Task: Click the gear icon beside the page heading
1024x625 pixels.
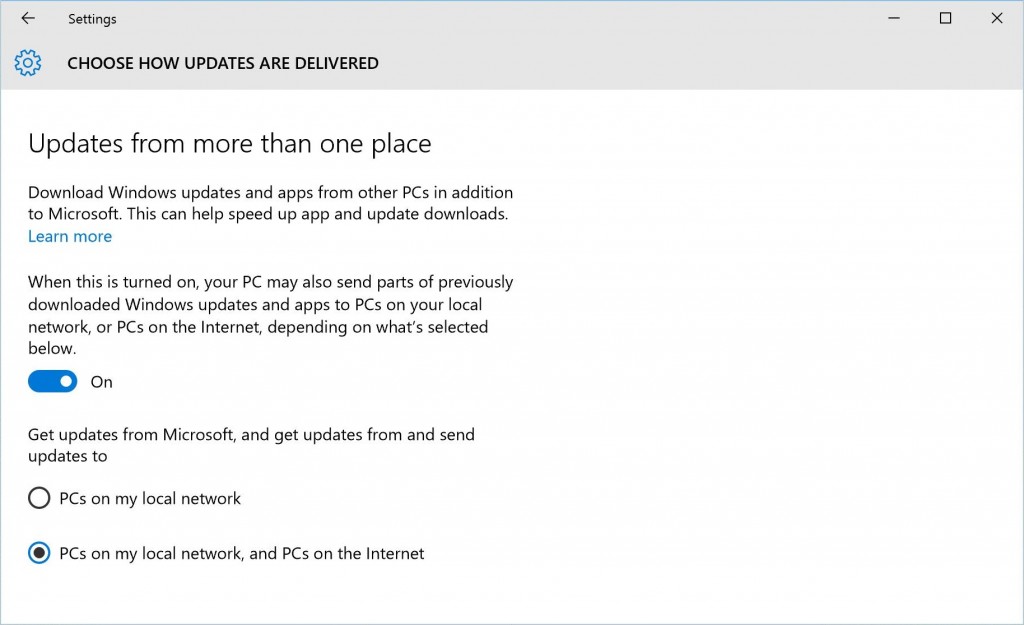Action: tap(27, 62)
